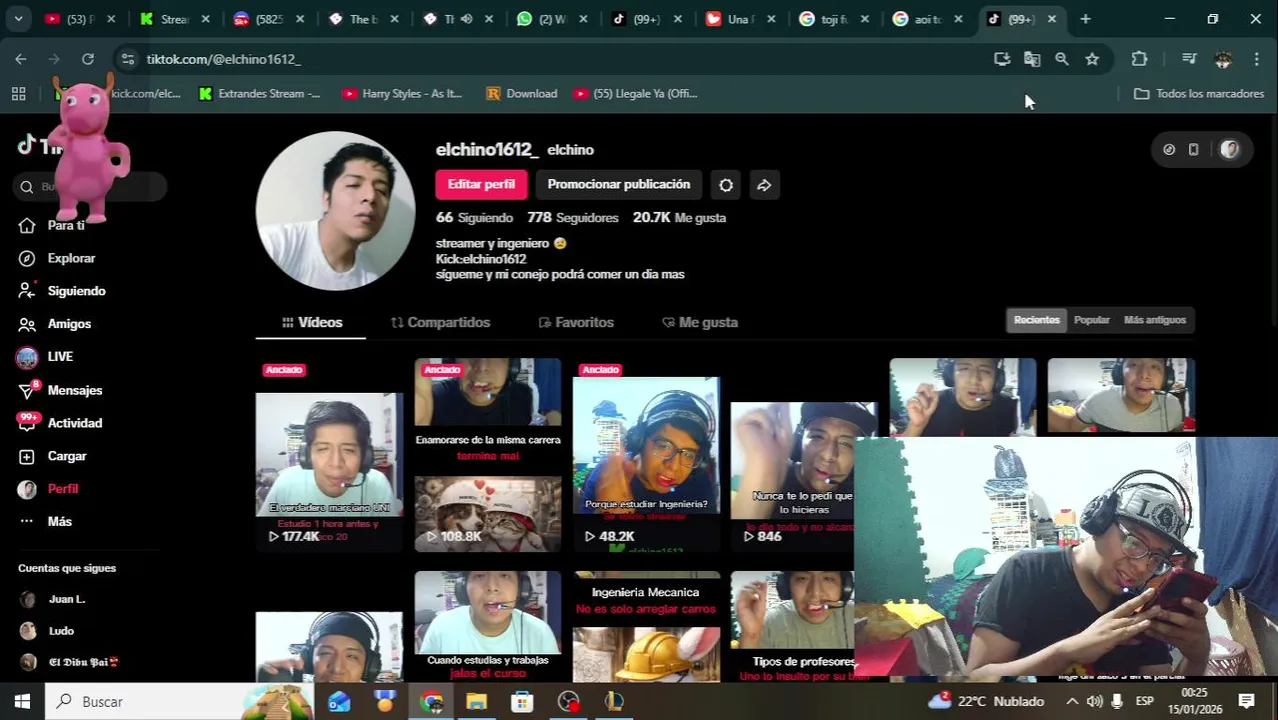Switch to the Favoritos tab

[x=576, y=322]
